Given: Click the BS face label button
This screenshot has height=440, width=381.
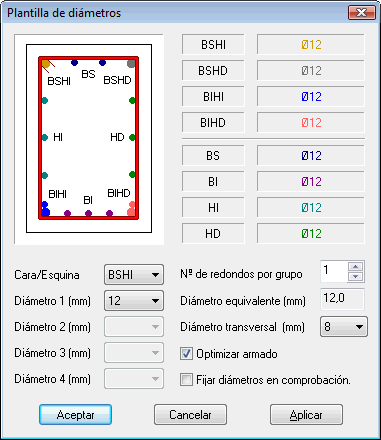Looking at the screenshot, I should pyautogui.click(x=213, y=155).
